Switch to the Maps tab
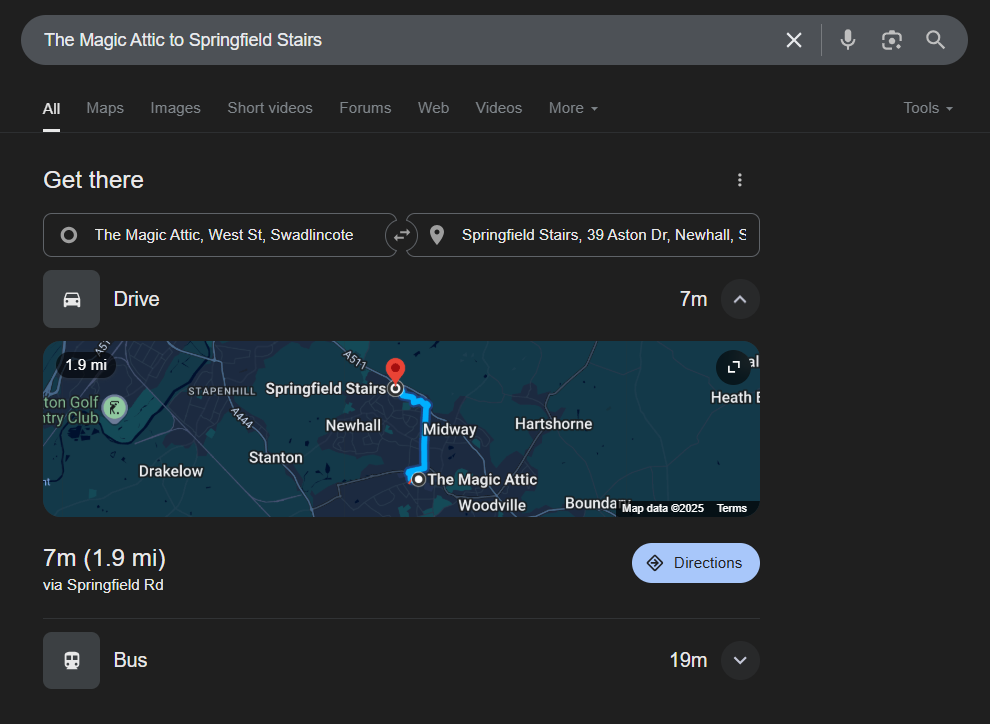The height and width of the screenshot is (724, 990). pos(105,108)
